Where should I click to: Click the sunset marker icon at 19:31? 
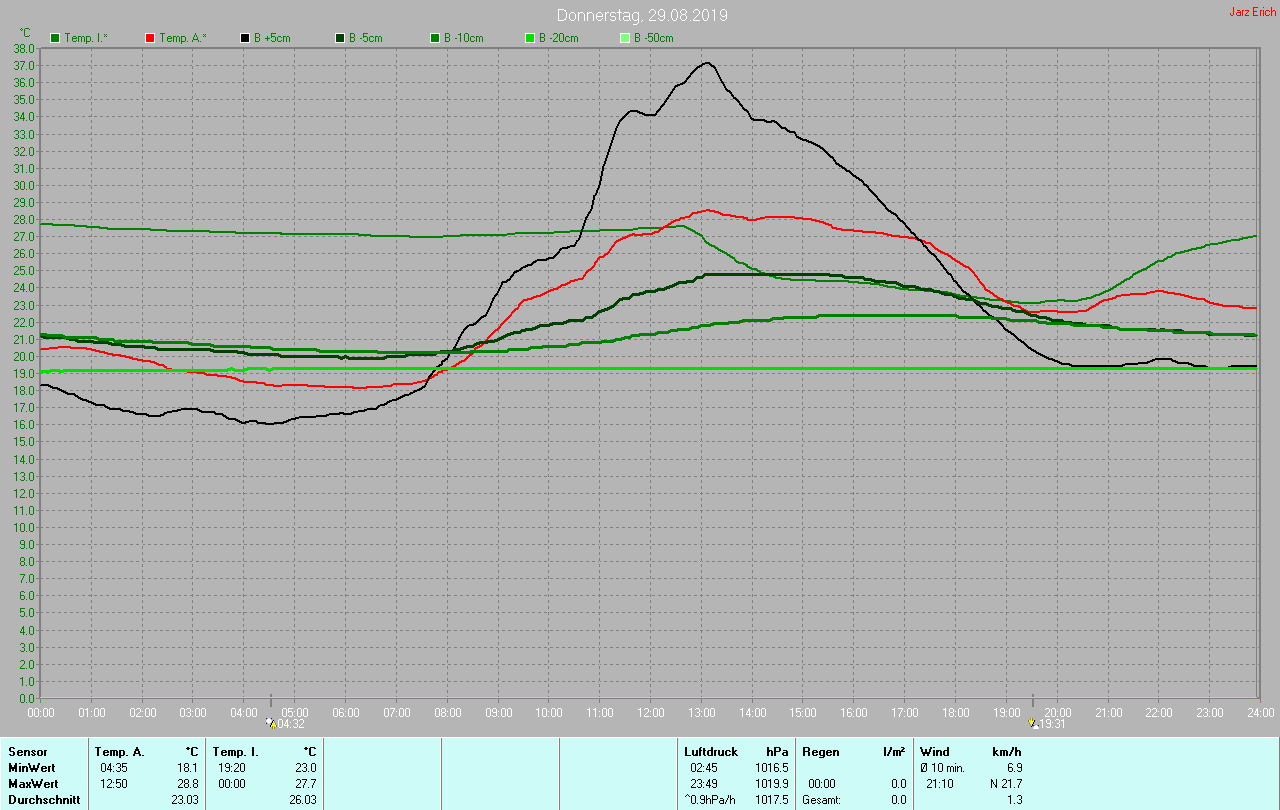(x=1034, y=723)
